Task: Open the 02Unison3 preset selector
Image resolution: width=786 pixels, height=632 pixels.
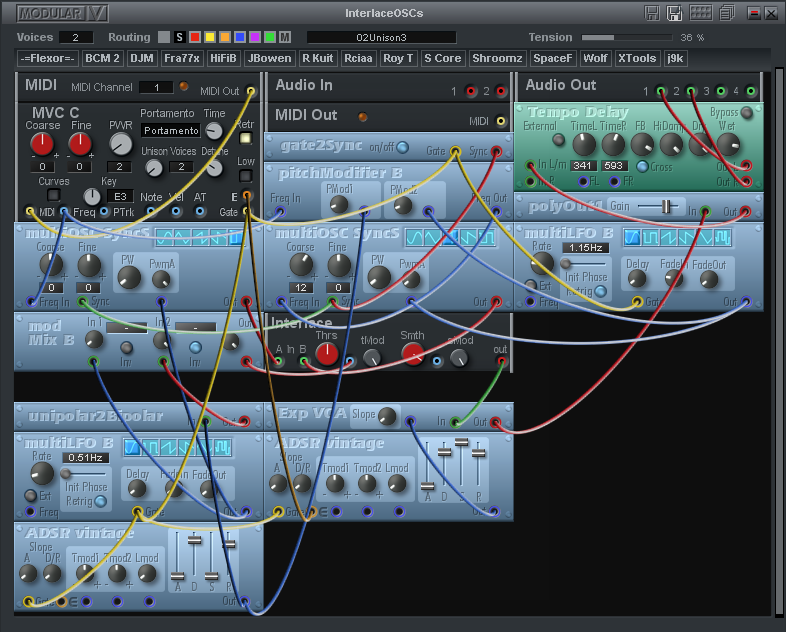Action: [380, 37]
